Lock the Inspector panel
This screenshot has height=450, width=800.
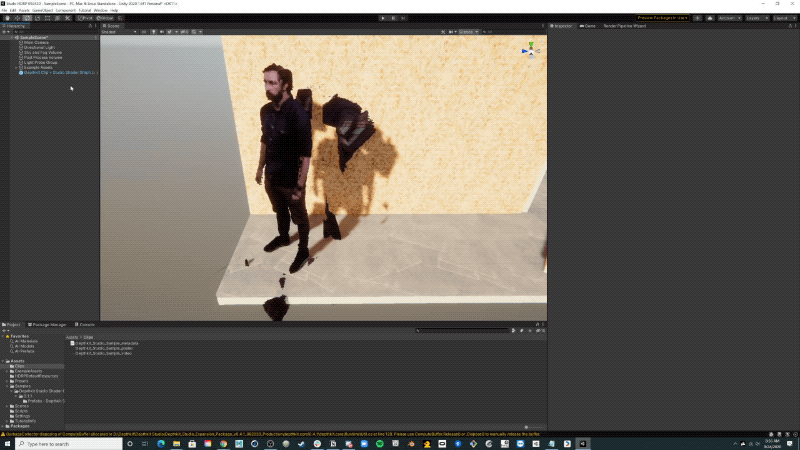pyautogui.click(x=791, y=26)
